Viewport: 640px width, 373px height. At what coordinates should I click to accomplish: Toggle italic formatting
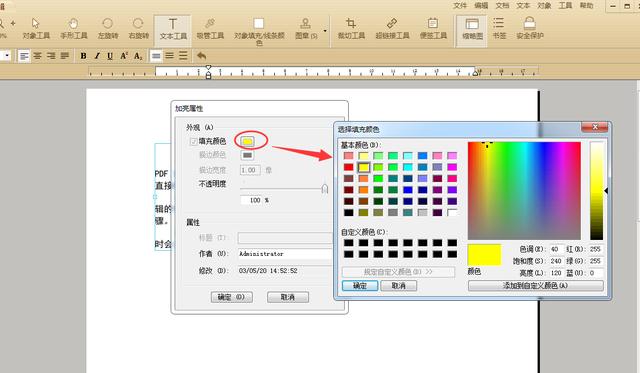pyautogui.click(x=97, y=56)
